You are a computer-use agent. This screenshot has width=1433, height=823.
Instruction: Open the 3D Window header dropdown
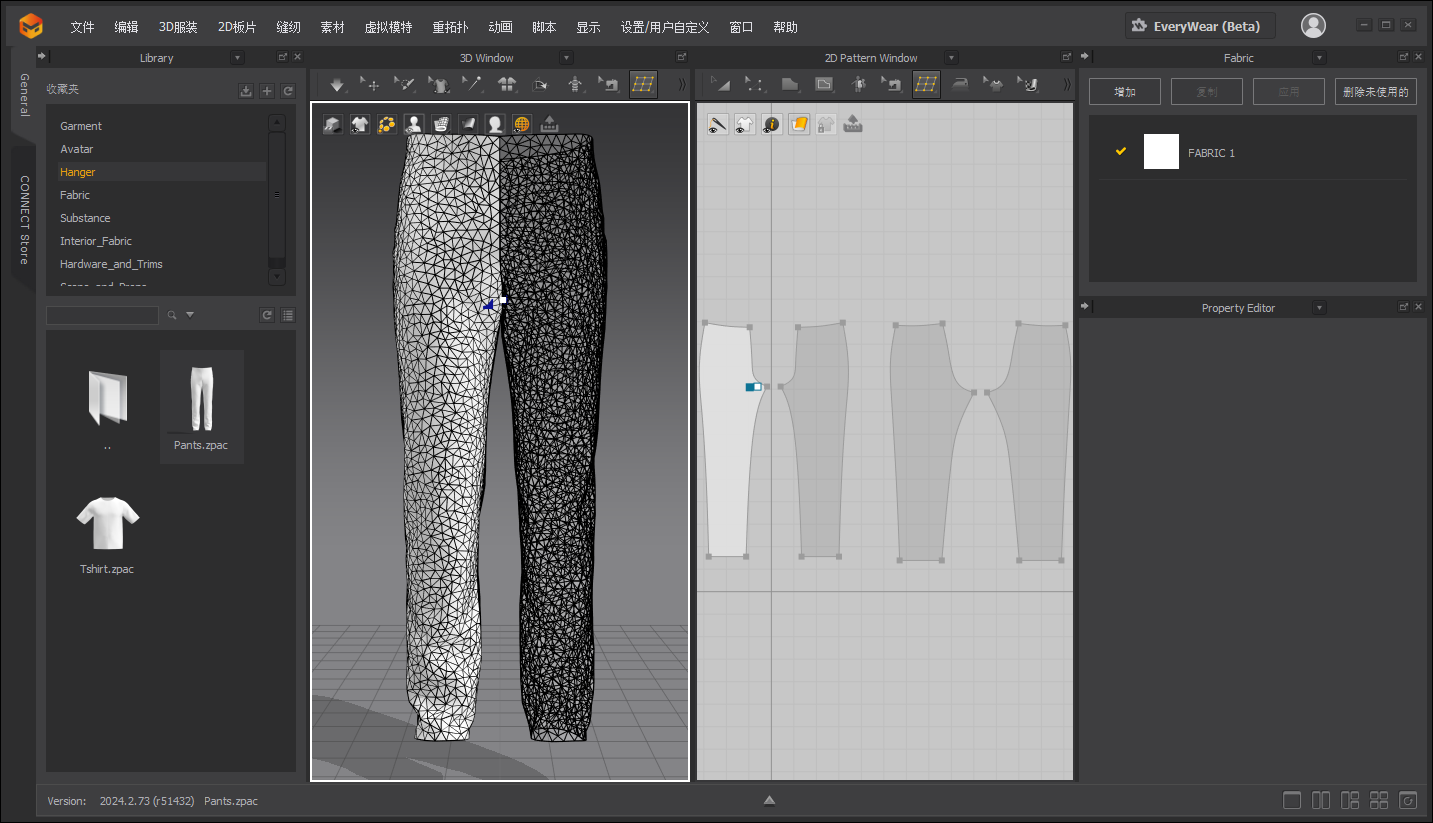(567, 58)
